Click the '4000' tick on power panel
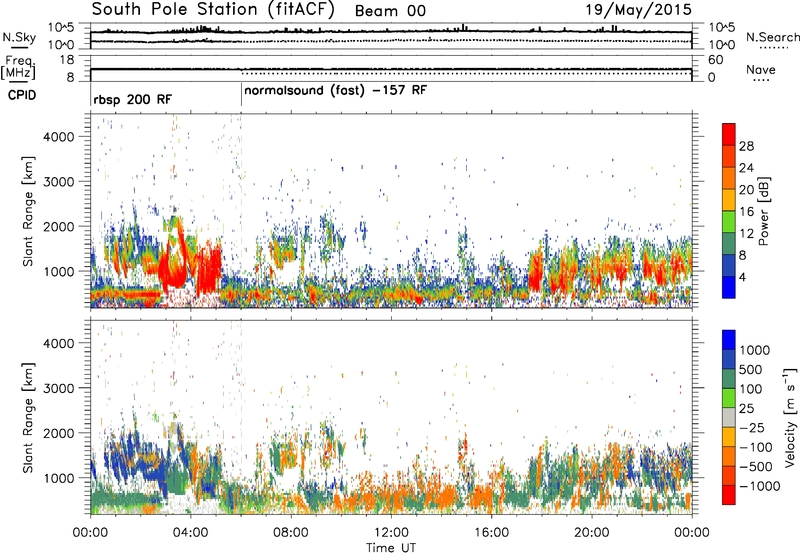The height and width of the screenshot is (554, 800). 58,137
